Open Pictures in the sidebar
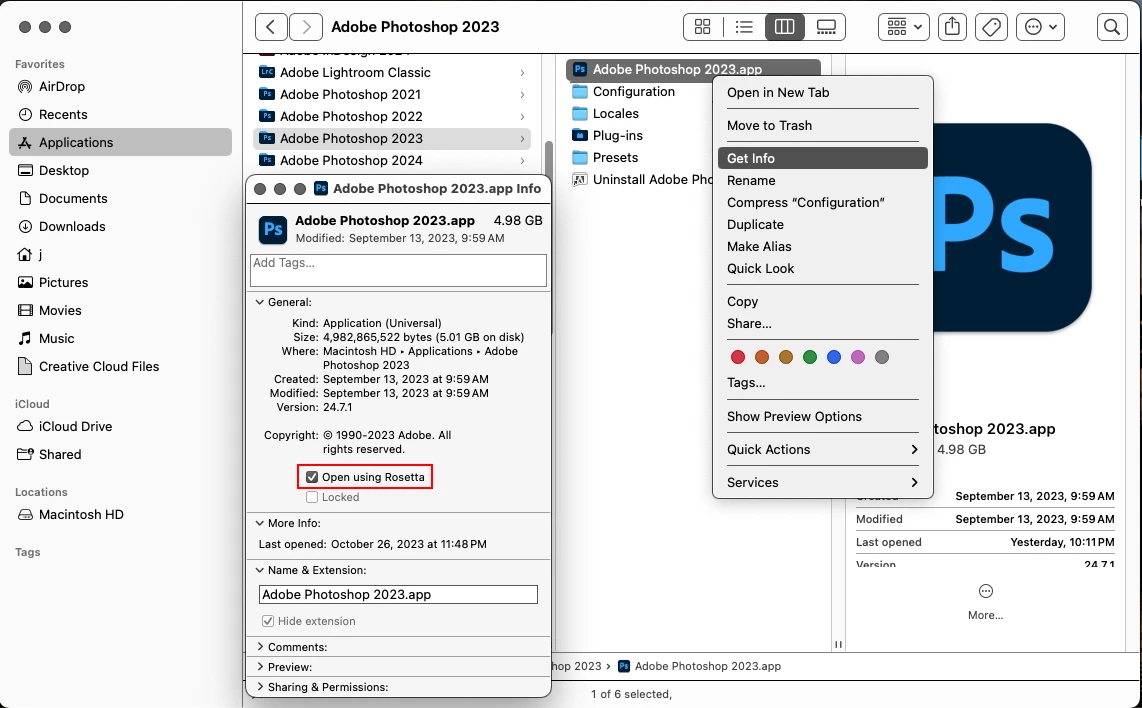 (120, 283)
